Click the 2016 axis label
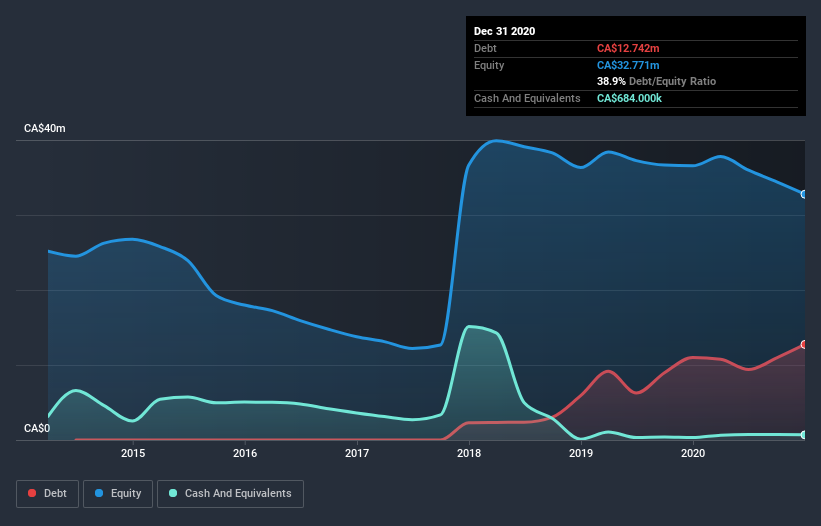The width and height of the screenshot is (821, 526). pos(245,453)
